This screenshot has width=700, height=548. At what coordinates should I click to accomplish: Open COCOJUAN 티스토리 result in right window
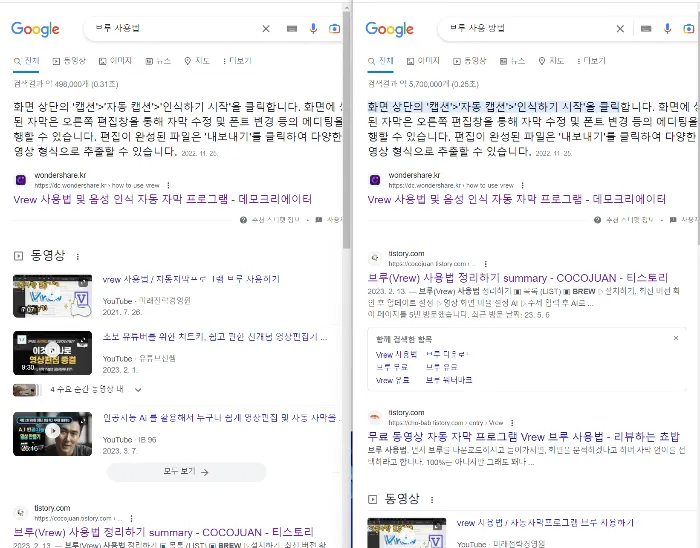pyautogui.click(x=518, y=278)
